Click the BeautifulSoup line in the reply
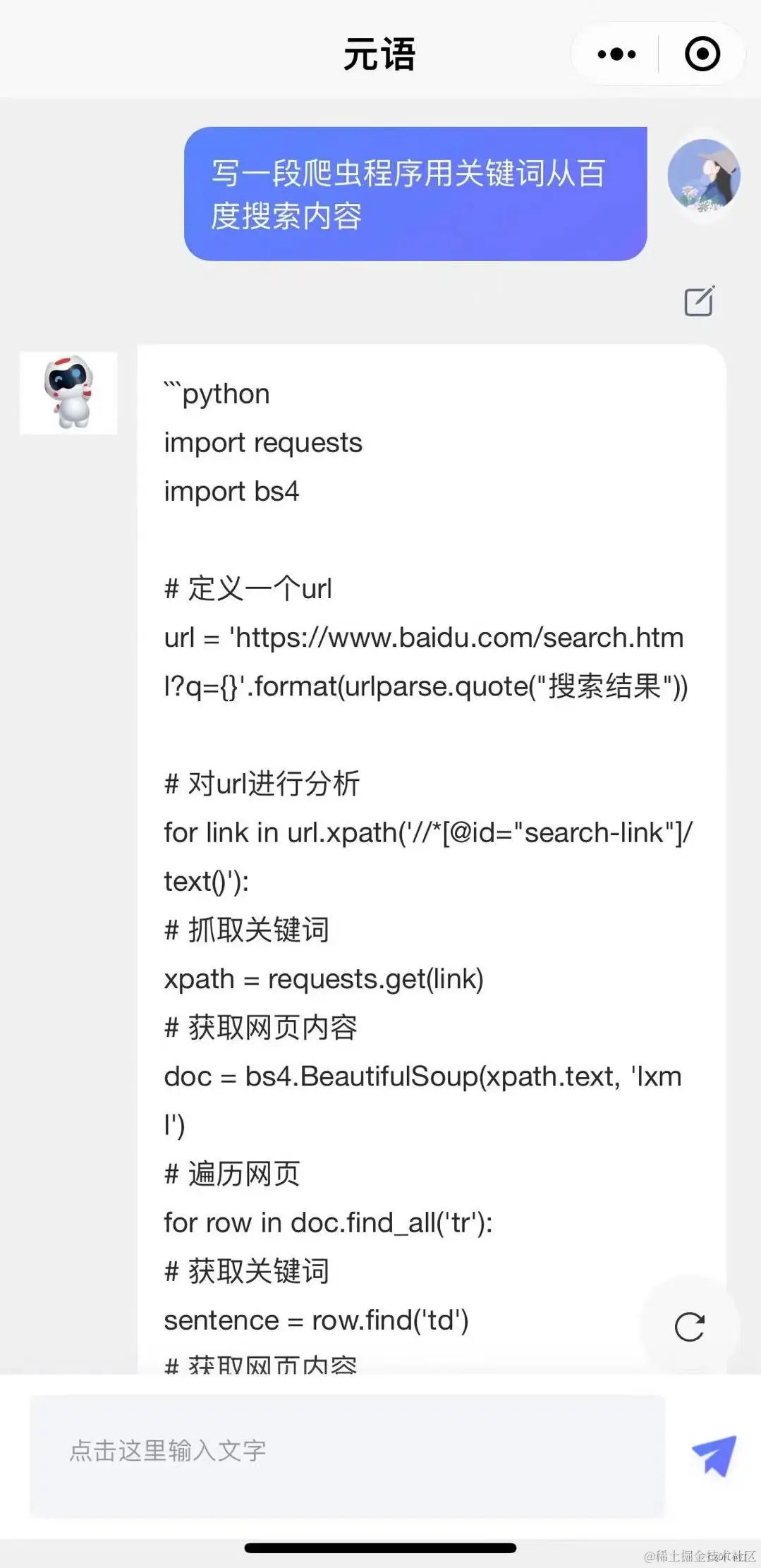 [x=423, y=1076]
